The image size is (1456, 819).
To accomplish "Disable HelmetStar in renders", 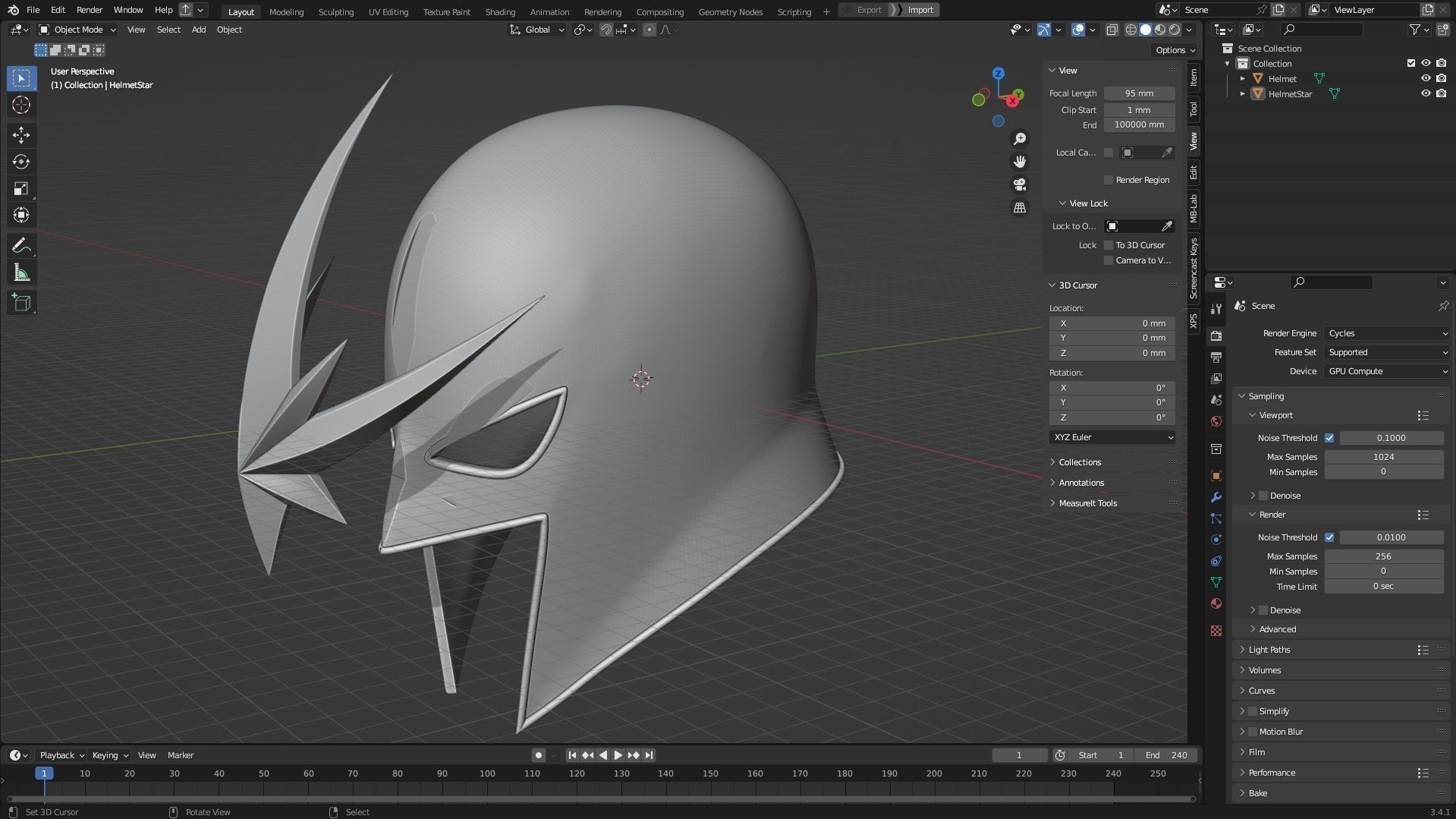I will point(1441,93).
